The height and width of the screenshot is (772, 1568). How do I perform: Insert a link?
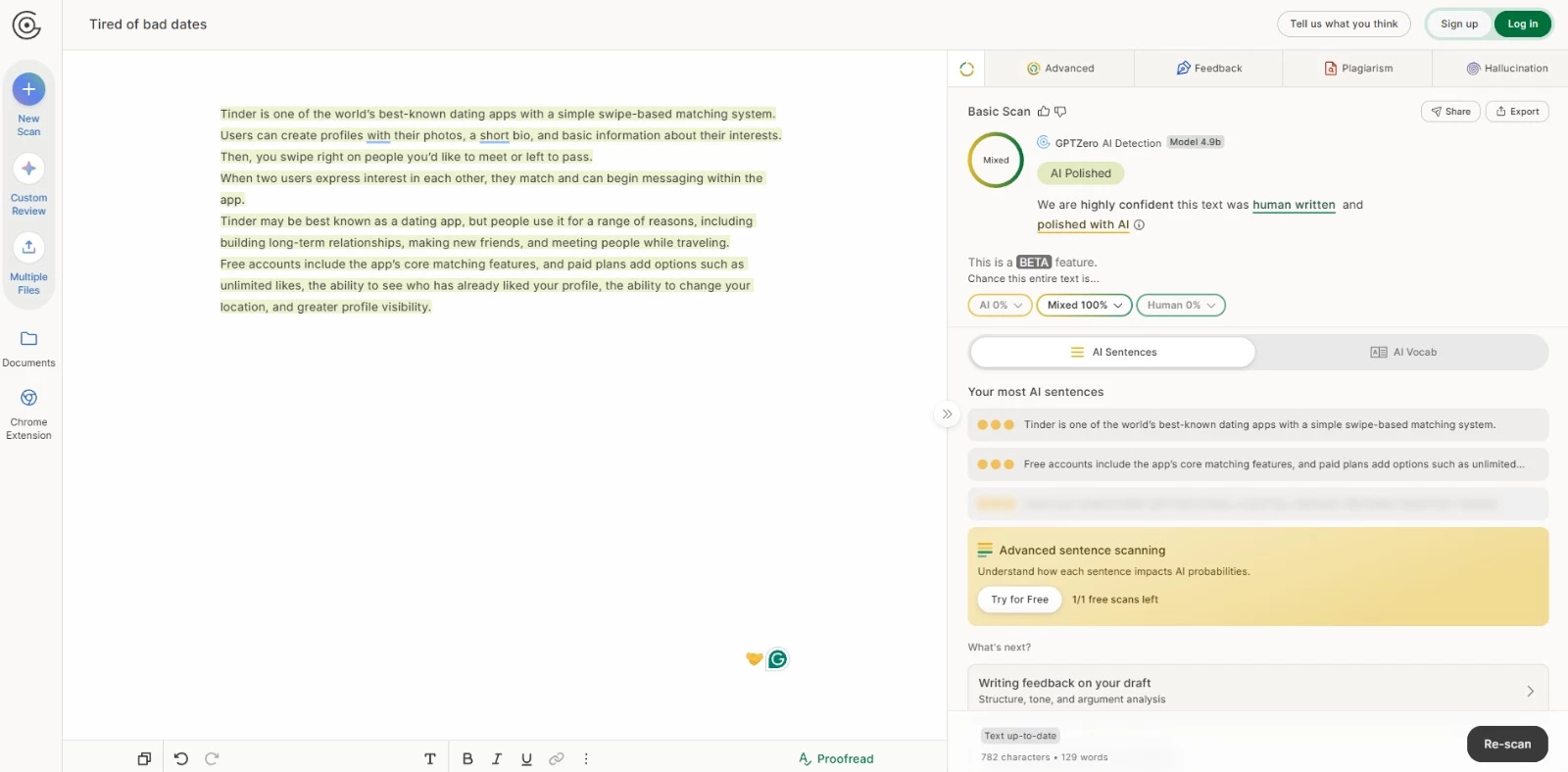pyautogui.click(x=557, y=758)
